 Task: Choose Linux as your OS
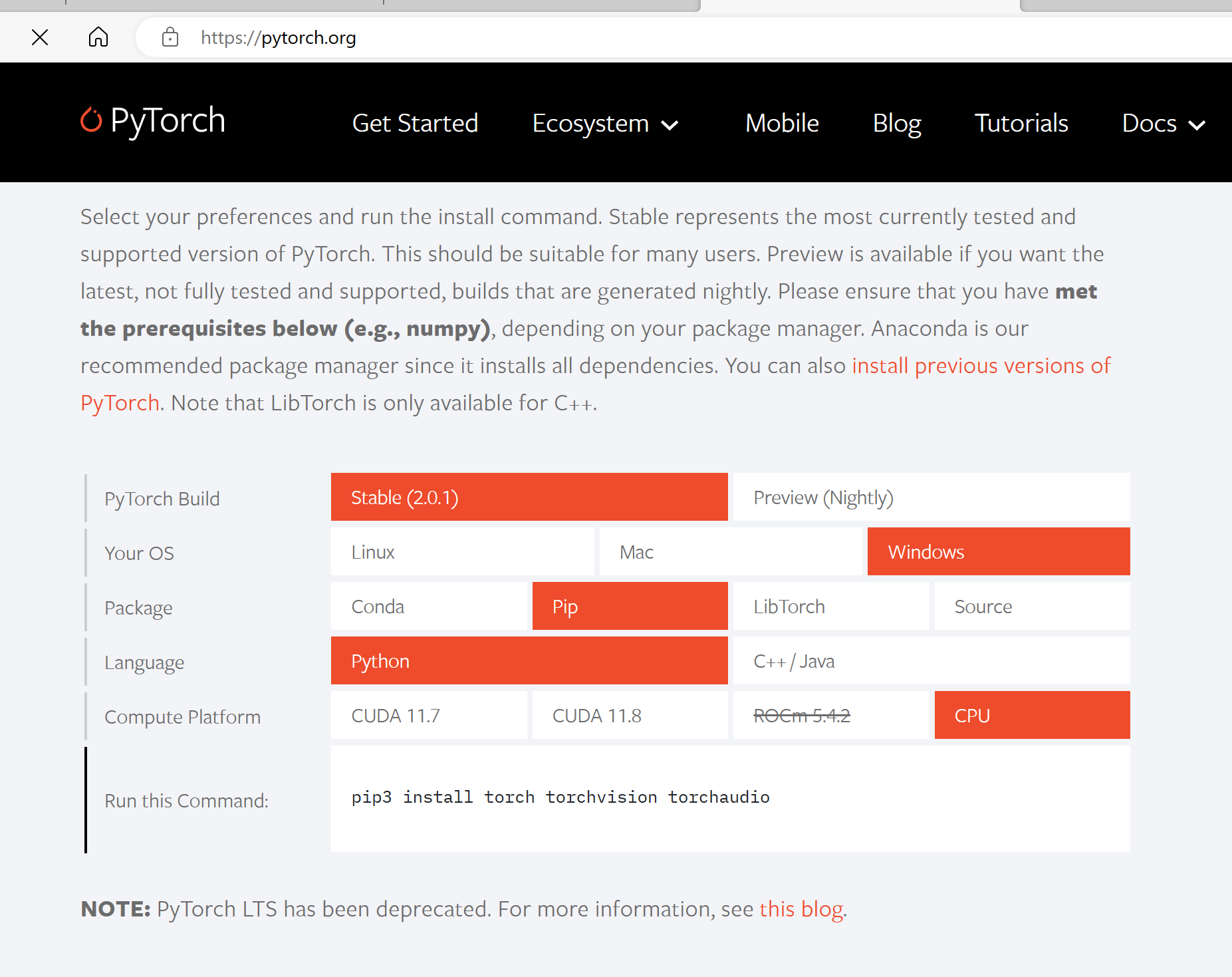pos(462,552)
